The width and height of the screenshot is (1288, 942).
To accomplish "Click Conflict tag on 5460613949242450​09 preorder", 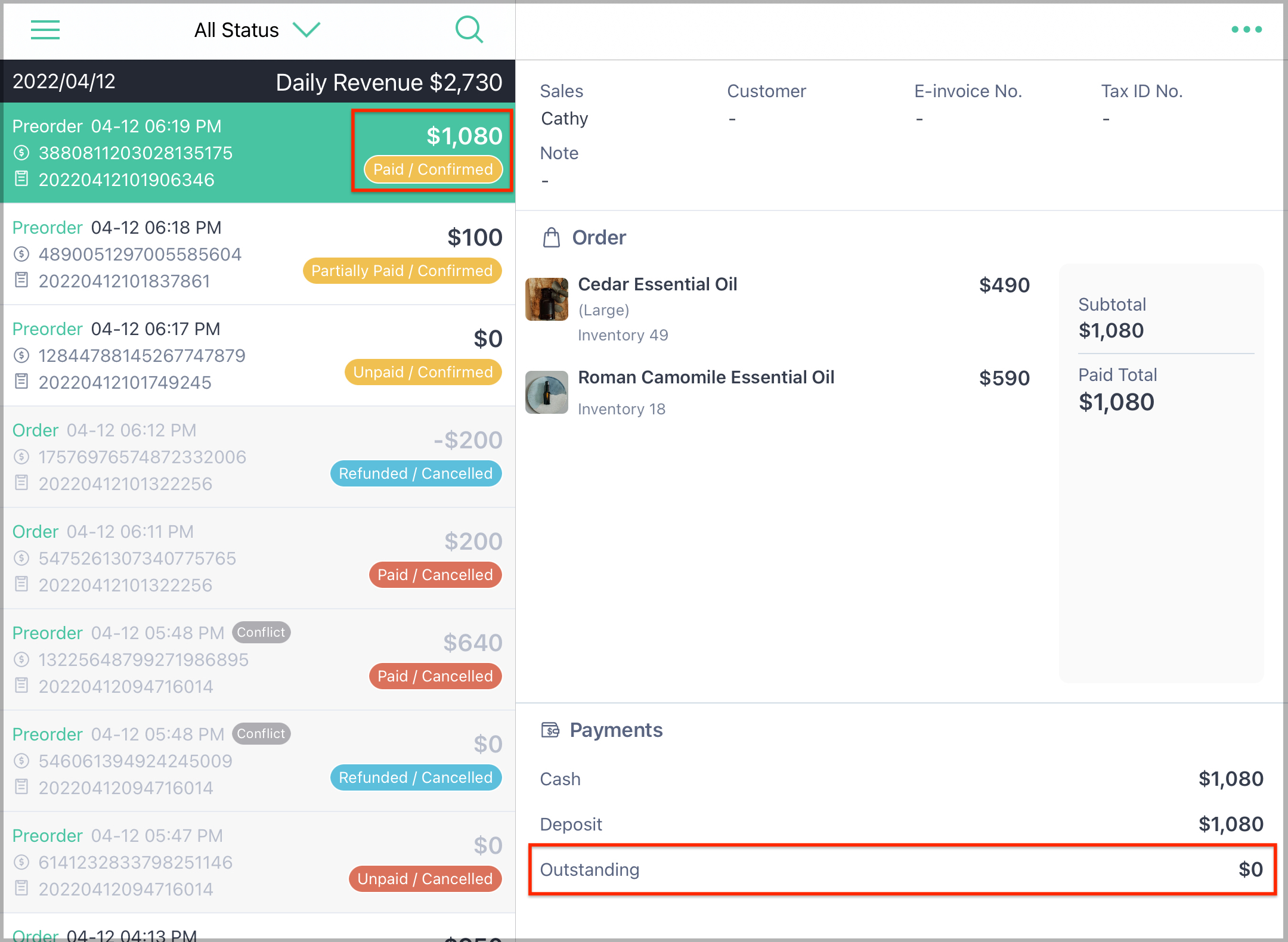I will (261, 733).
